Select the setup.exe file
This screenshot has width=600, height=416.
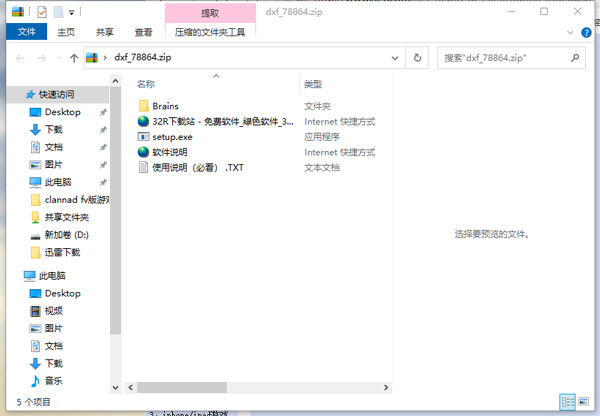pyautogui.click(x=165, y=137)
